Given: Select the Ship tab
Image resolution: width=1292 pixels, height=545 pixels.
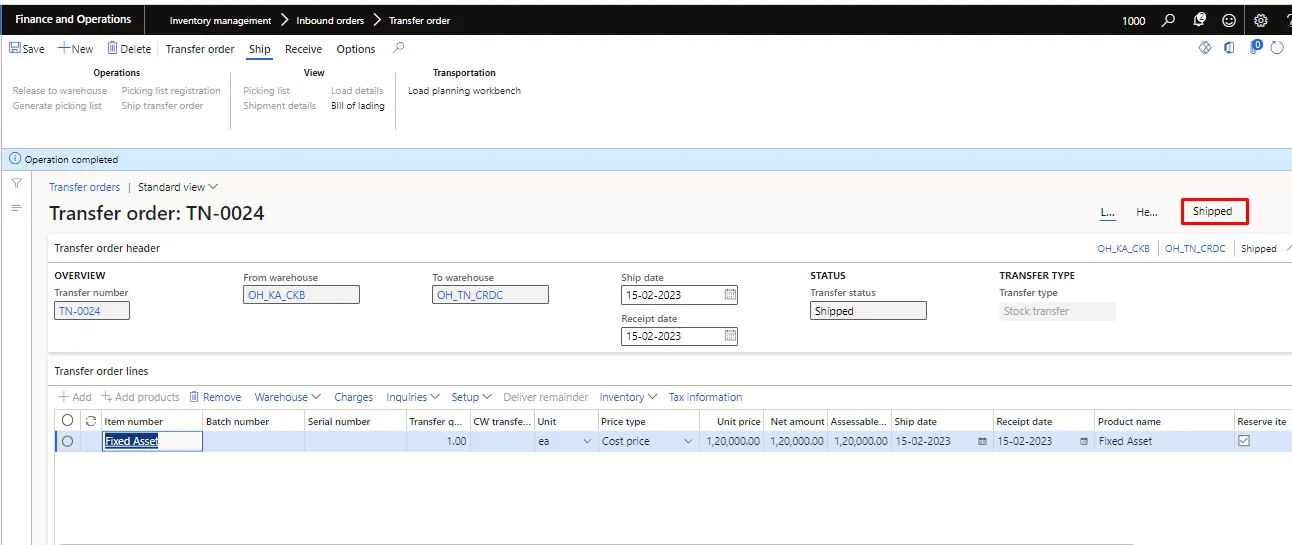Looking at the screenshot, I should coord(260,49).
